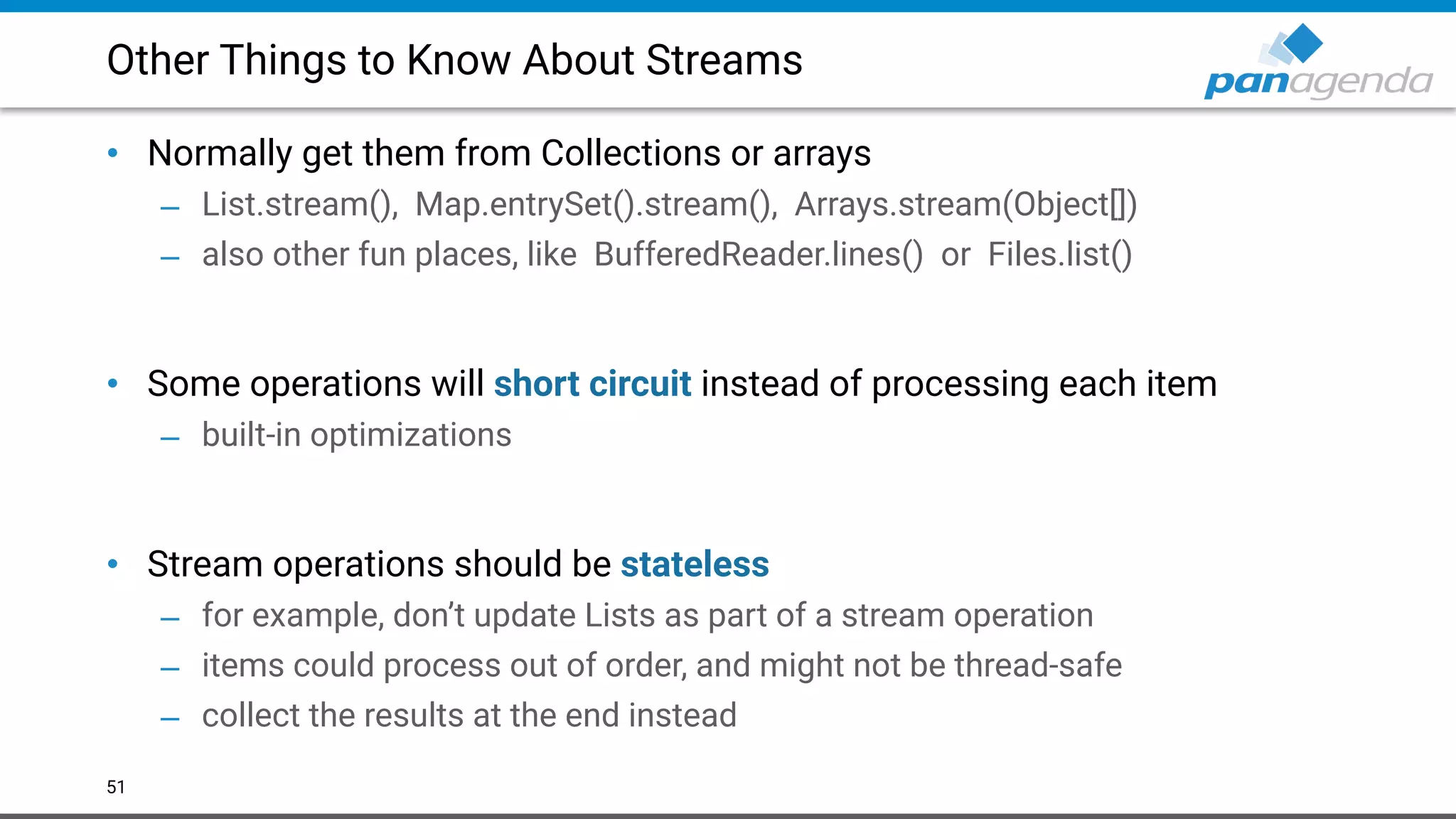Click the List.stream() text

click(x=299, y=205)
